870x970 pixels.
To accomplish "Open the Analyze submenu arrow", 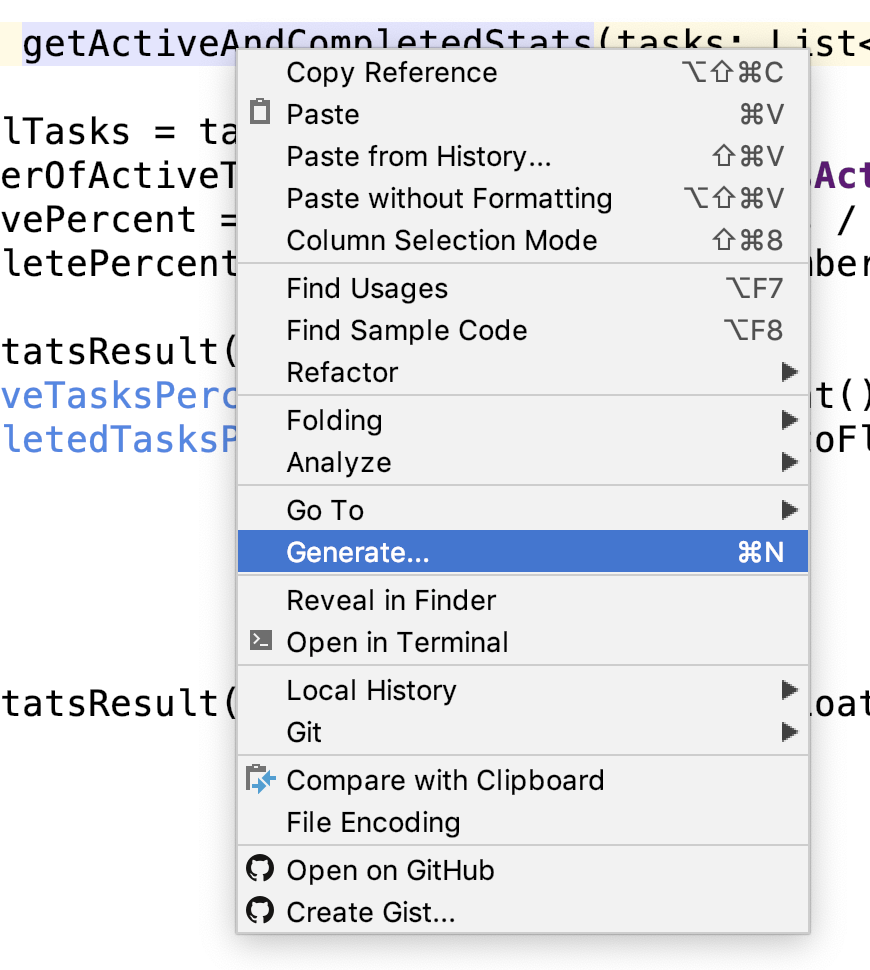I will click(790, 462).
